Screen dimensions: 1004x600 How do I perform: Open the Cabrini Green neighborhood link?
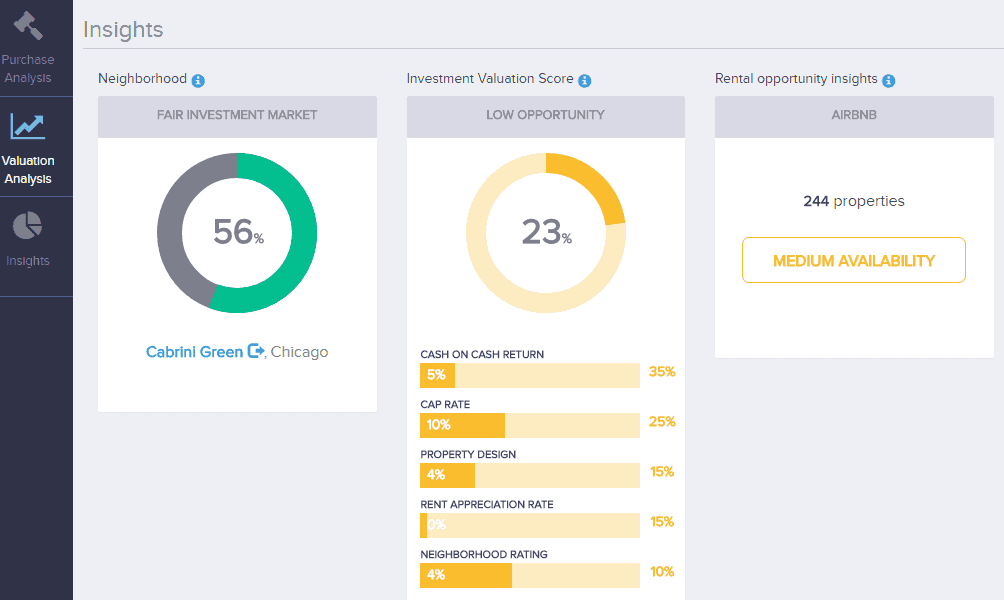click(194, 352)
